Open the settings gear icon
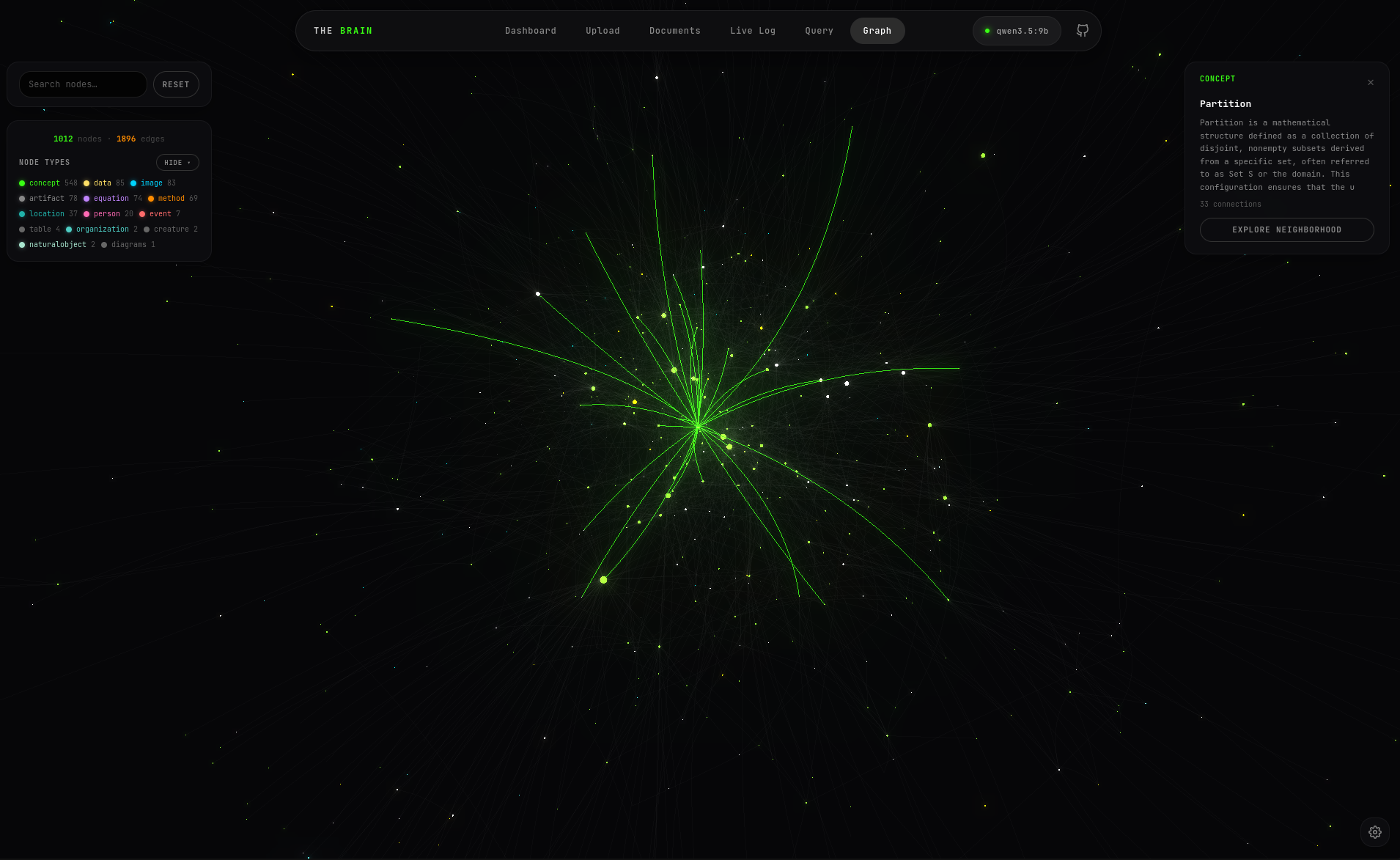The height and width of the screenshot is (860, 1400). point(1374,832)
